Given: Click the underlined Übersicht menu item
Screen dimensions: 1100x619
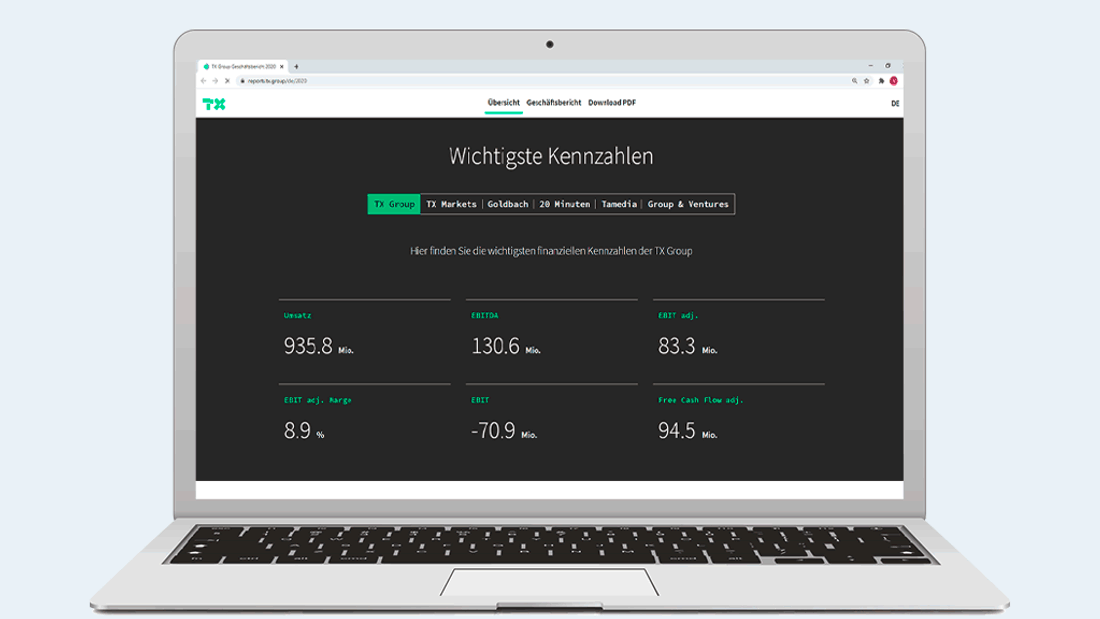Looking at the screenshot, I should point(504,103).
